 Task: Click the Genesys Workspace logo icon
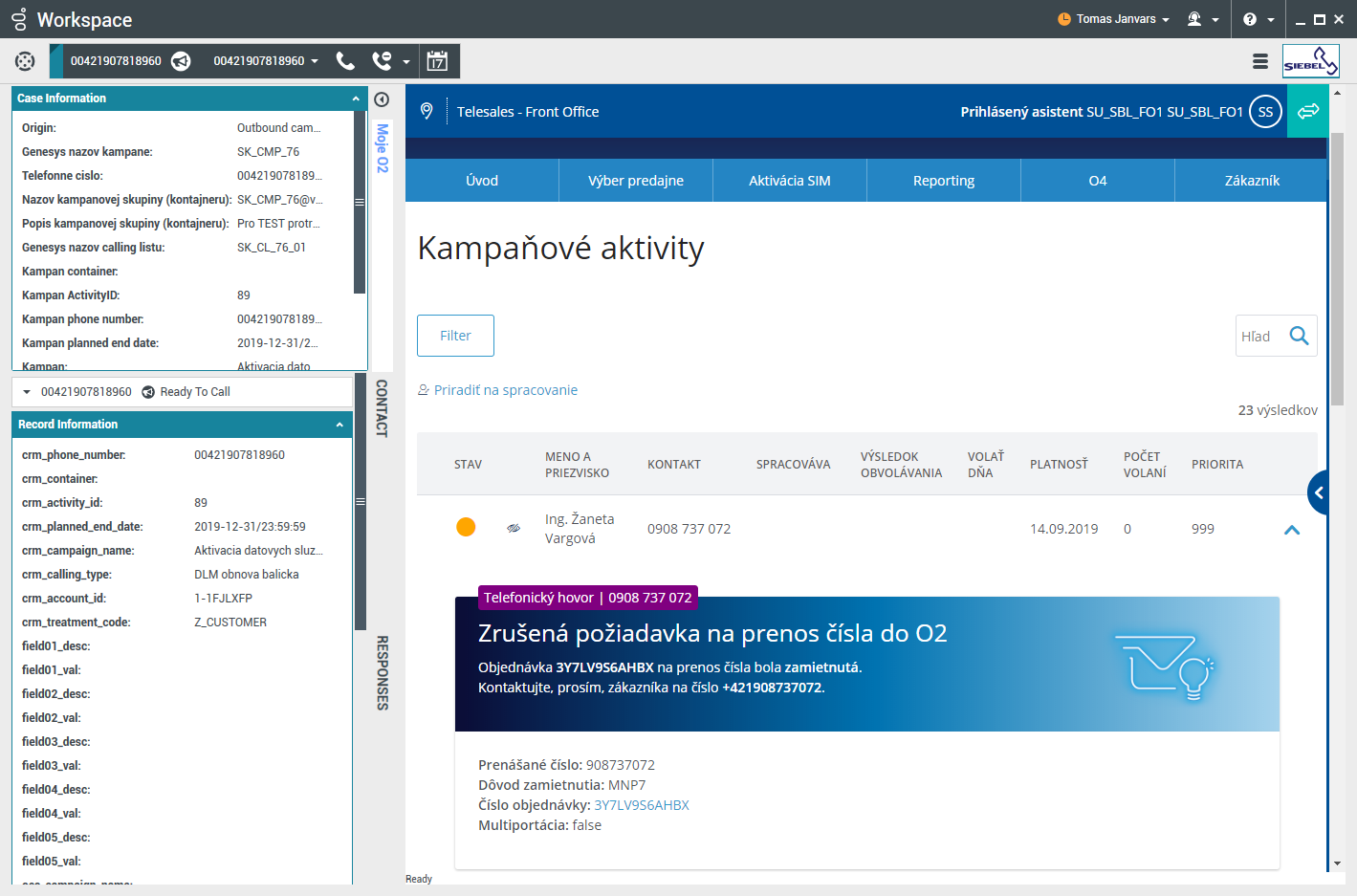[x=19, y=19]
